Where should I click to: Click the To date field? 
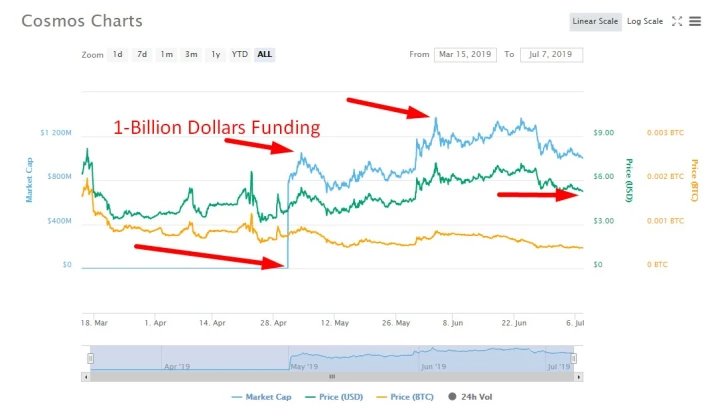551,54
